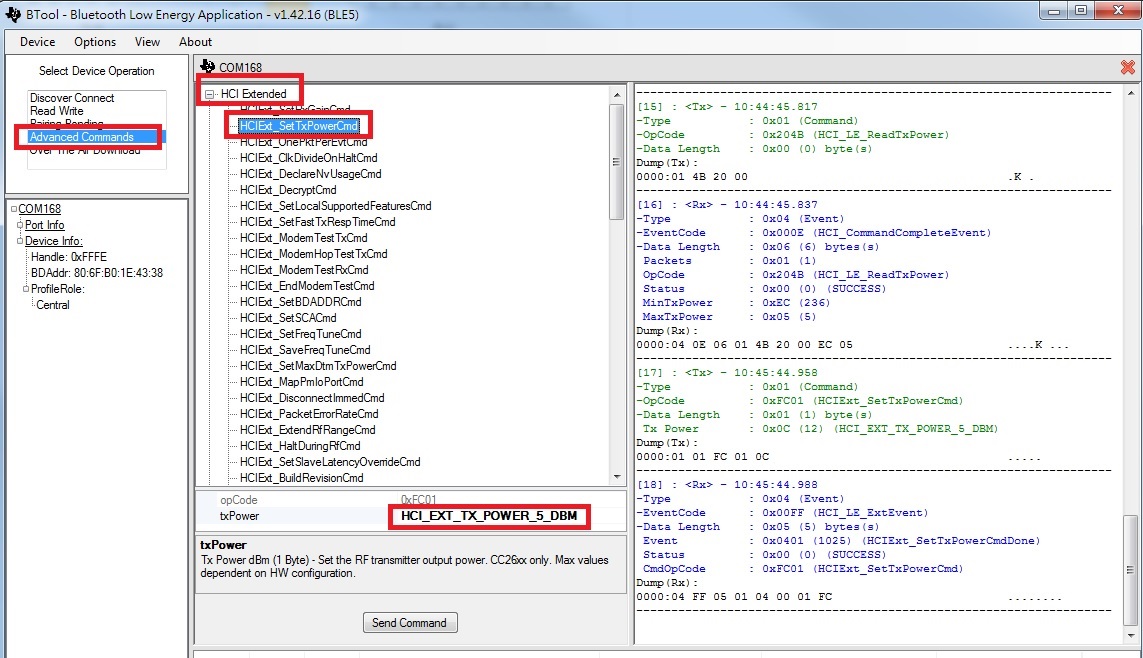The image size is (1143, 658).
Task: Select Read Write operation
Action: [57, 111]
